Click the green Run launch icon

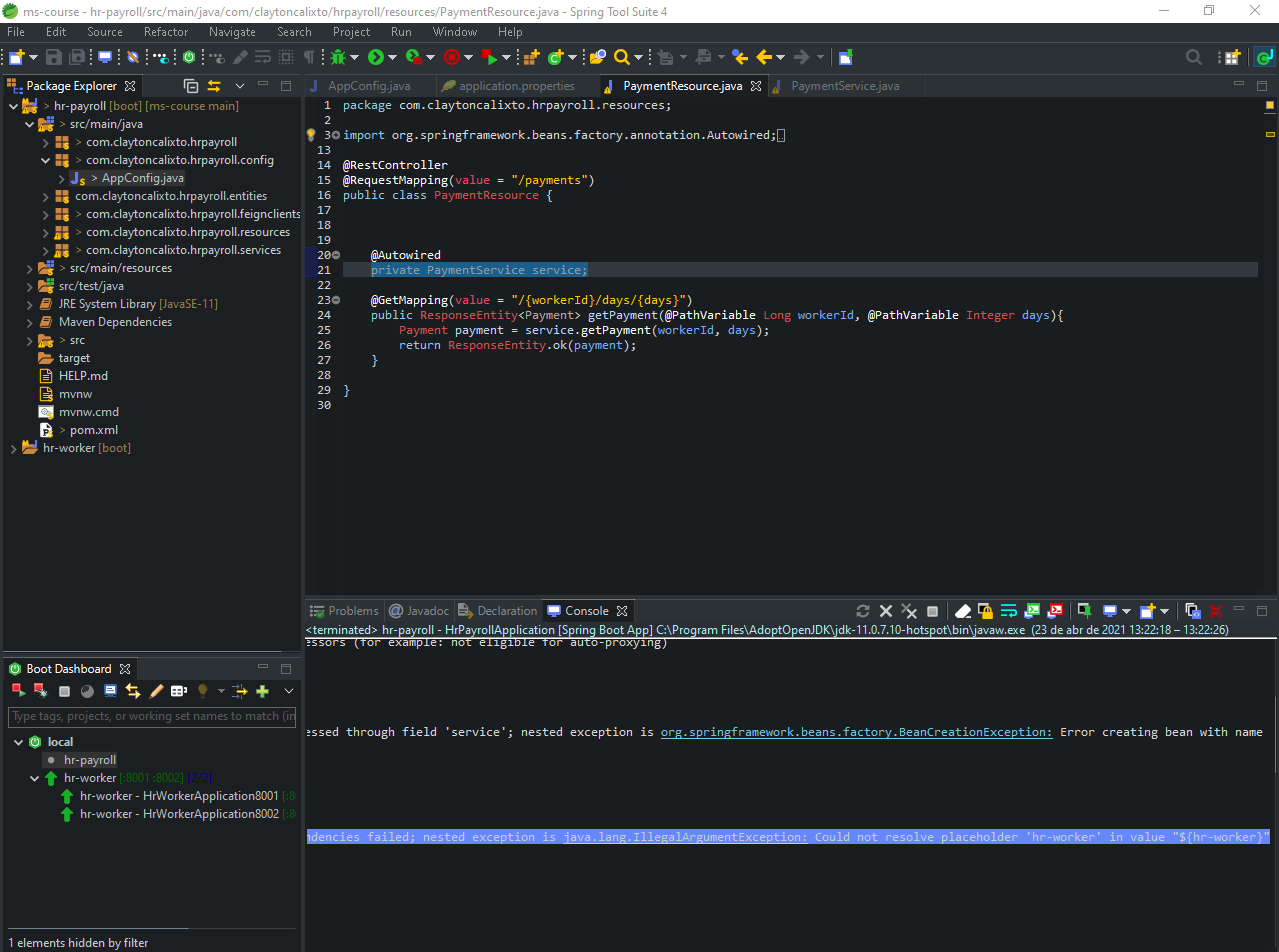click(376, 57)
